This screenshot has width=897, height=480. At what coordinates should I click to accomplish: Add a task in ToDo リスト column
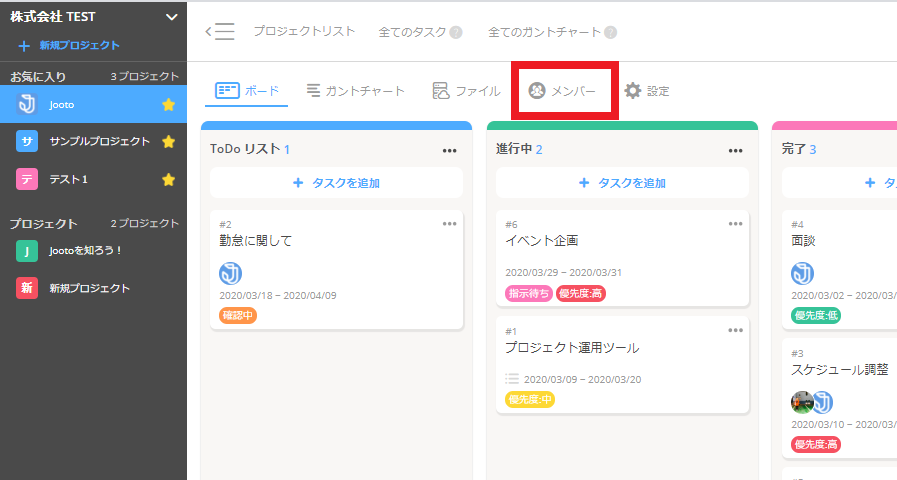click(x=336, y=183)
